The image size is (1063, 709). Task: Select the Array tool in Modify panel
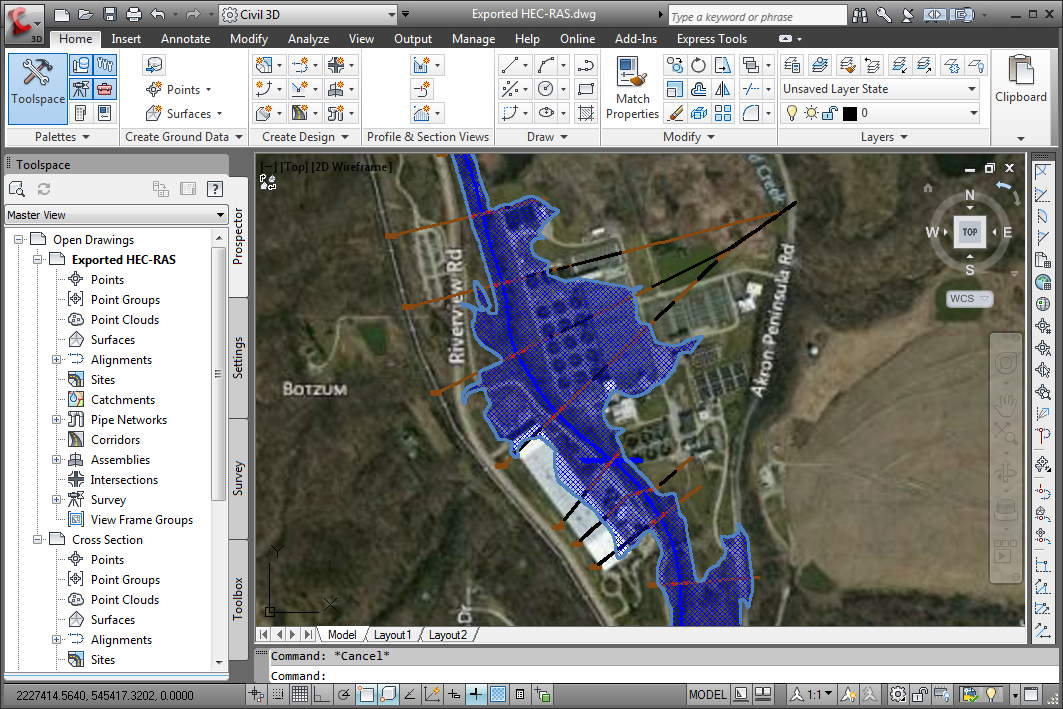[x=723, y=113]
